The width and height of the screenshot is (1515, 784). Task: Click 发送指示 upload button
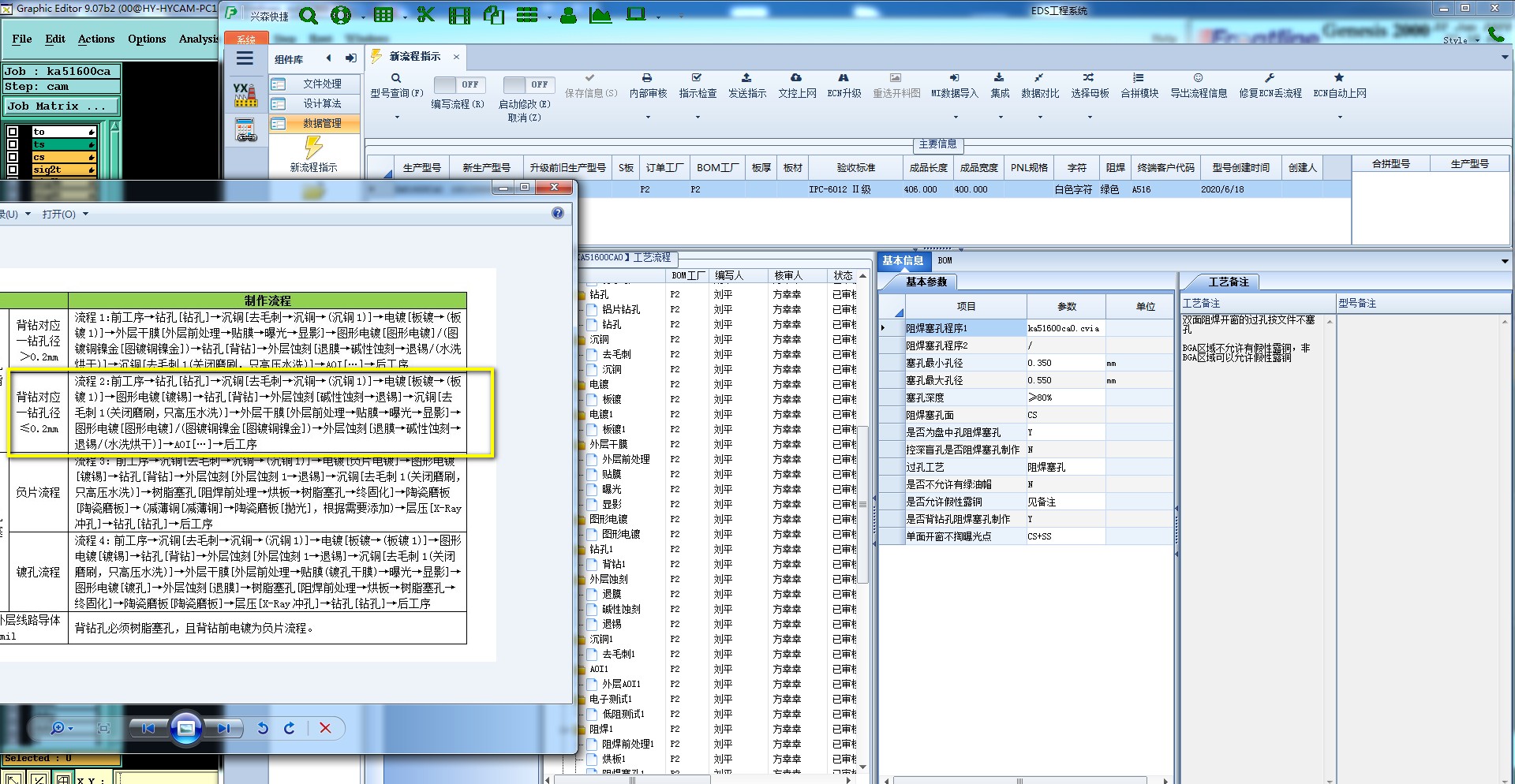(746, 85)
